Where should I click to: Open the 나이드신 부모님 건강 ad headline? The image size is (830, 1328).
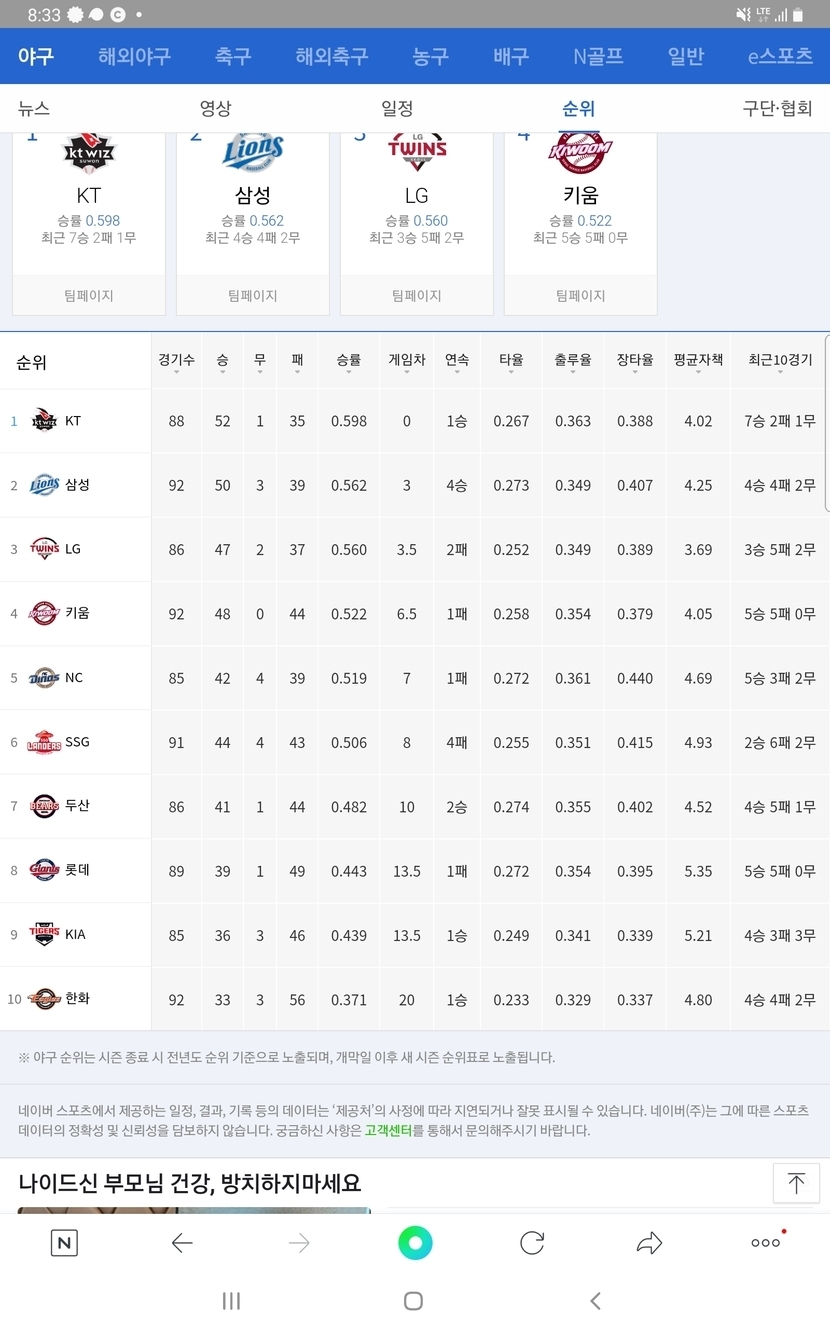click(x=190, y=1184)
